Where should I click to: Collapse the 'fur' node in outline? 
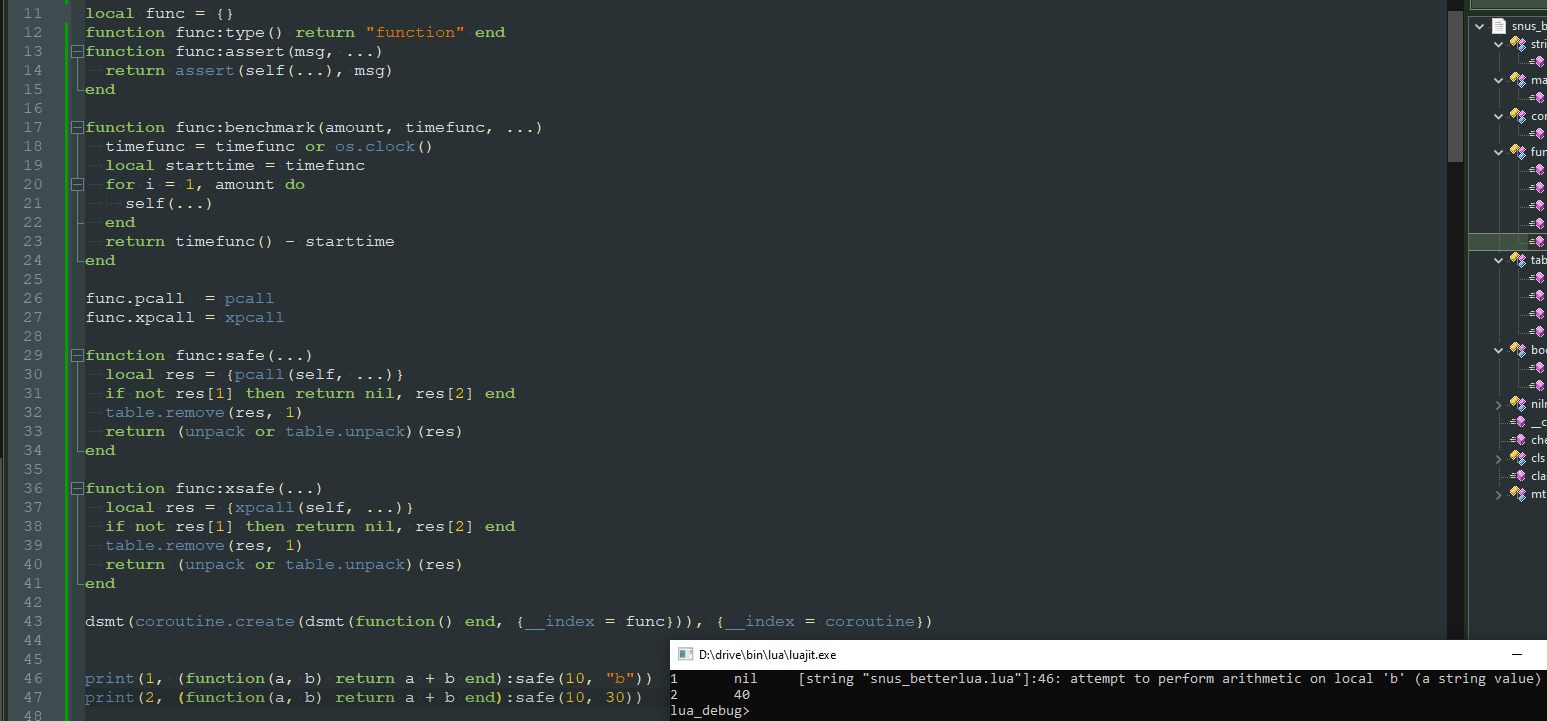1498,152
